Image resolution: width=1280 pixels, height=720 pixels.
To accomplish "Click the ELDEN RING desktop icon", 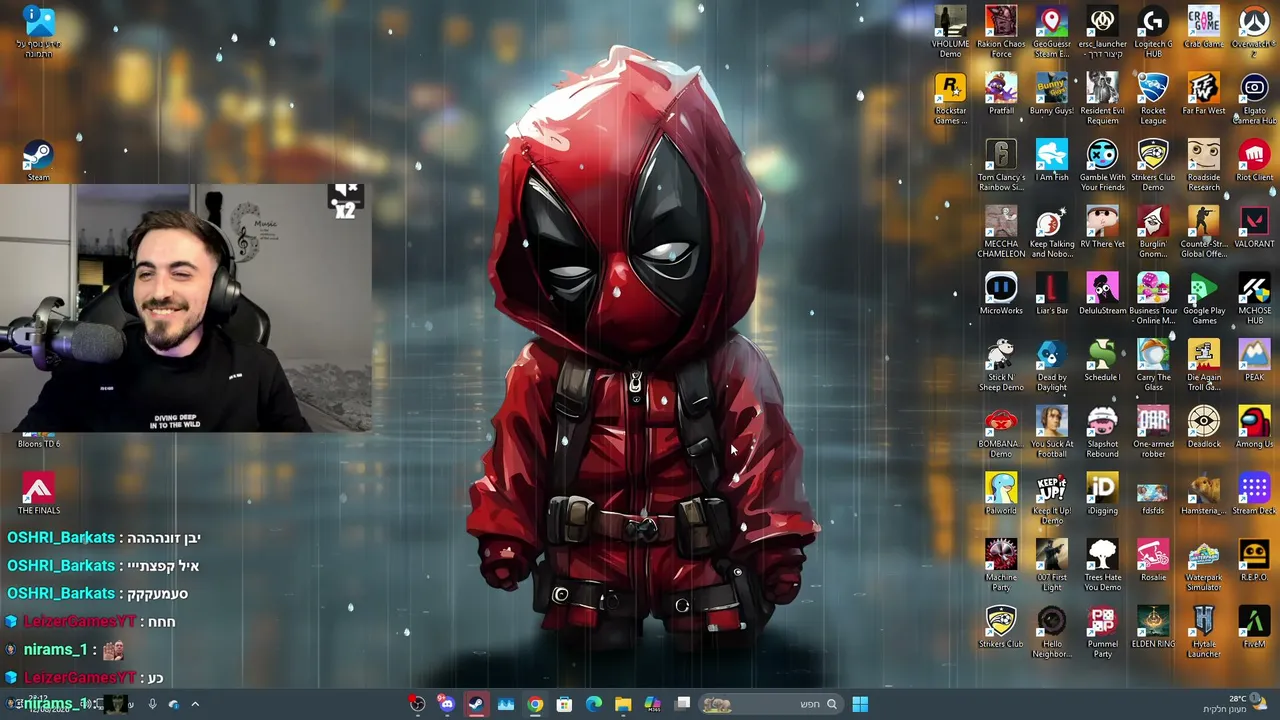I will [1153, 627].
